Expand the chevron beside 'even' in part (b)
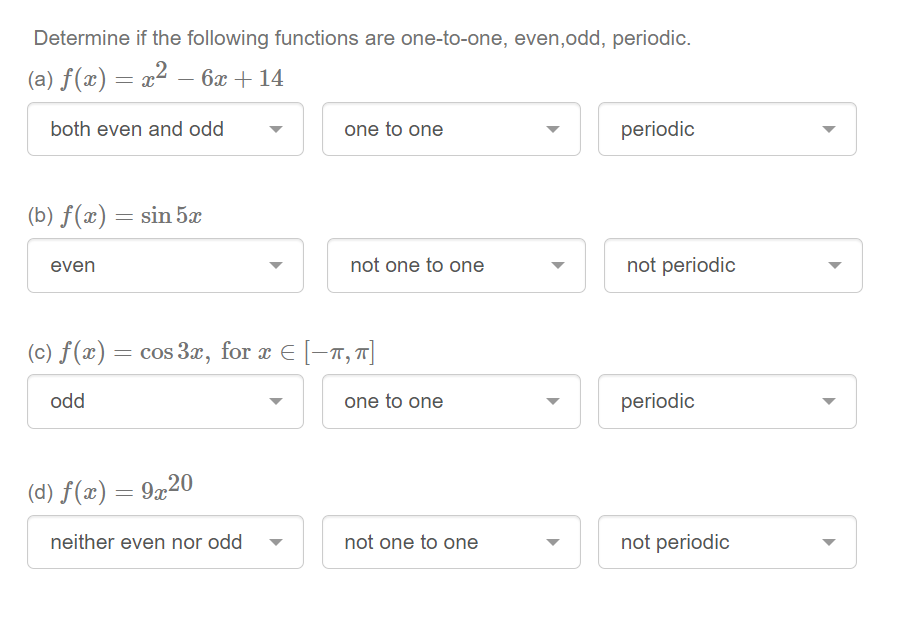913x617 pixels. pyautogui.click(x=278, y=265)
